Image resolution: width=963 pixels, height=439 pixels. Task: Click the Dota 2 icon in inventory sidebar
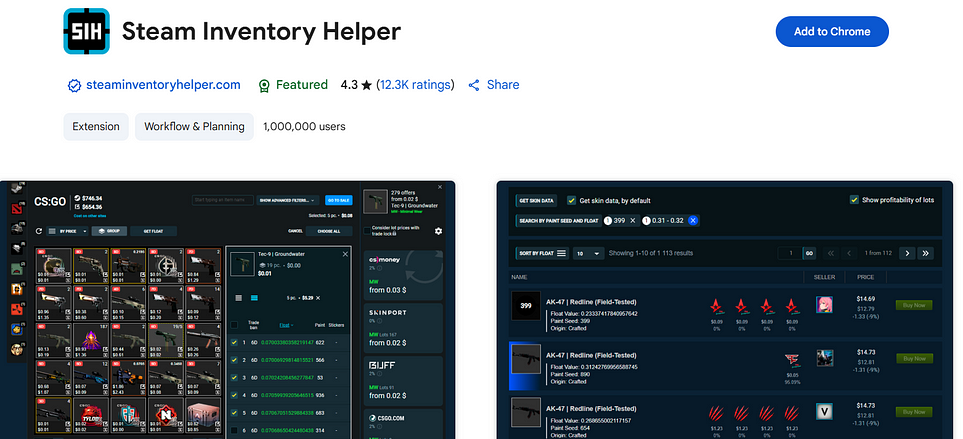[x=17, y=207]
